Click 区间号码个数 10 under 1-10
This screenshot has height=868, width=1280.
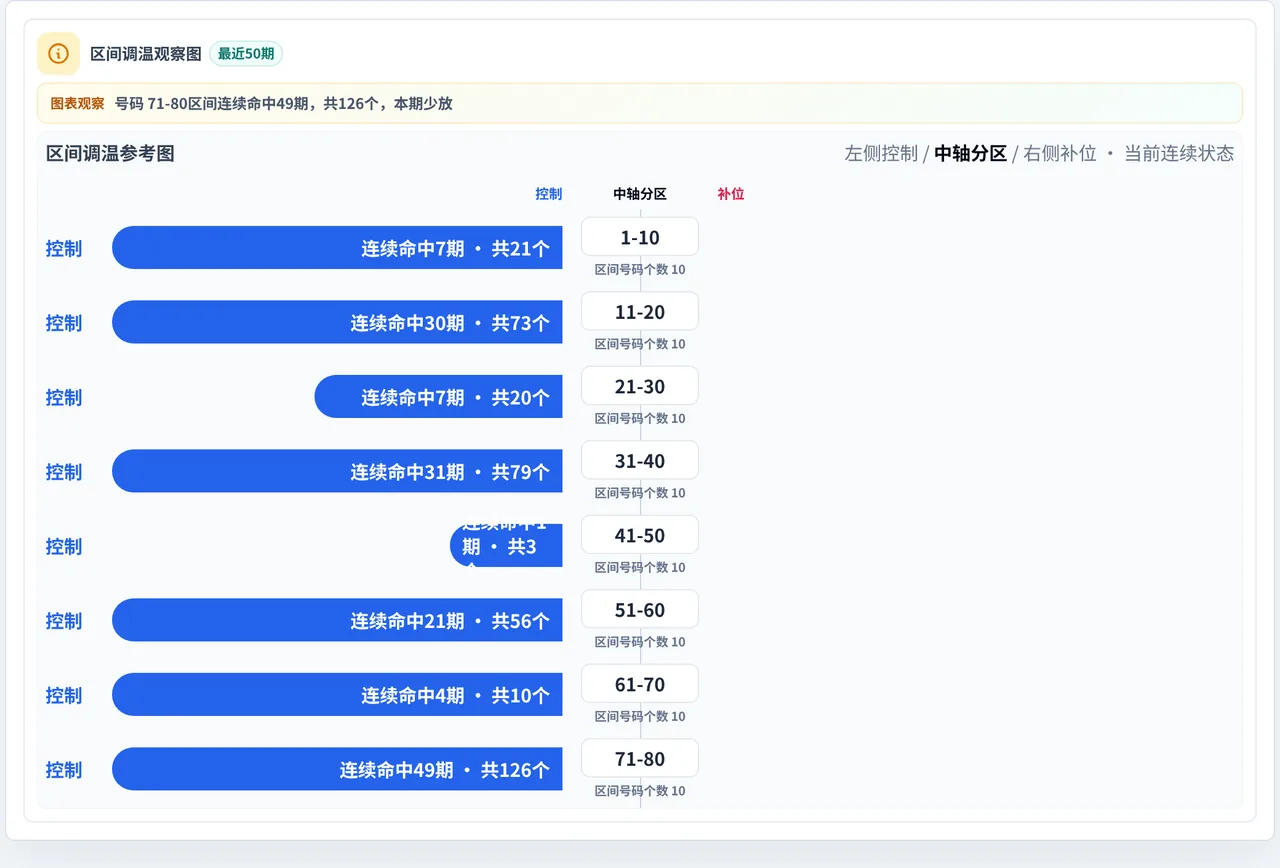coord(640,269)
